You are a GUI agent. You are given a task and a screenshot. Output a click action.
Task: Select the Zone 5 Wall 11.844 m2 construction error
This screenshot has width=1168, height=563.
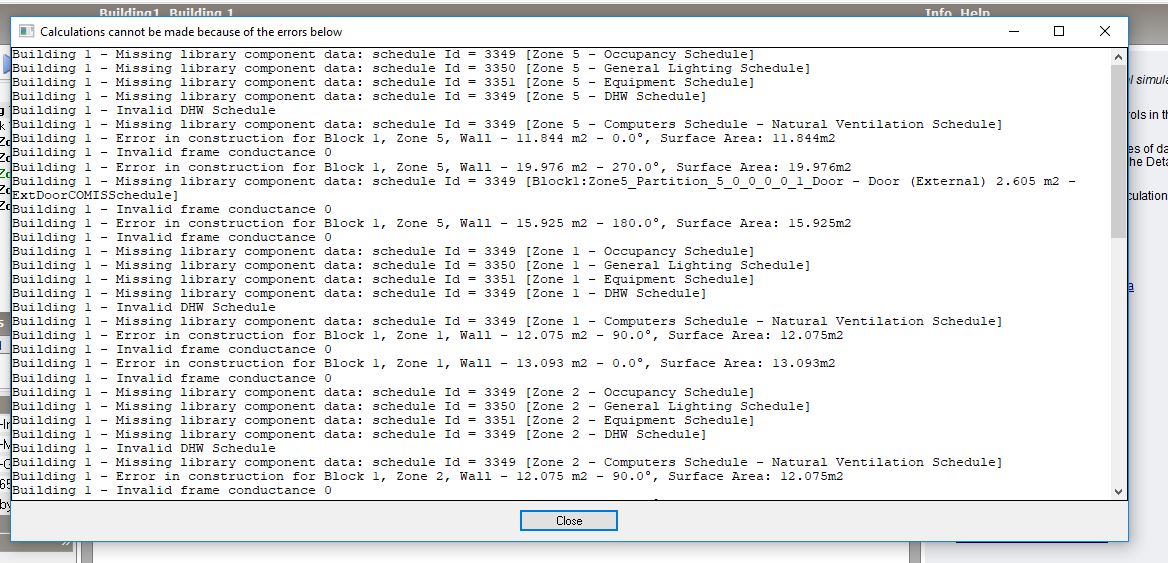423,139
